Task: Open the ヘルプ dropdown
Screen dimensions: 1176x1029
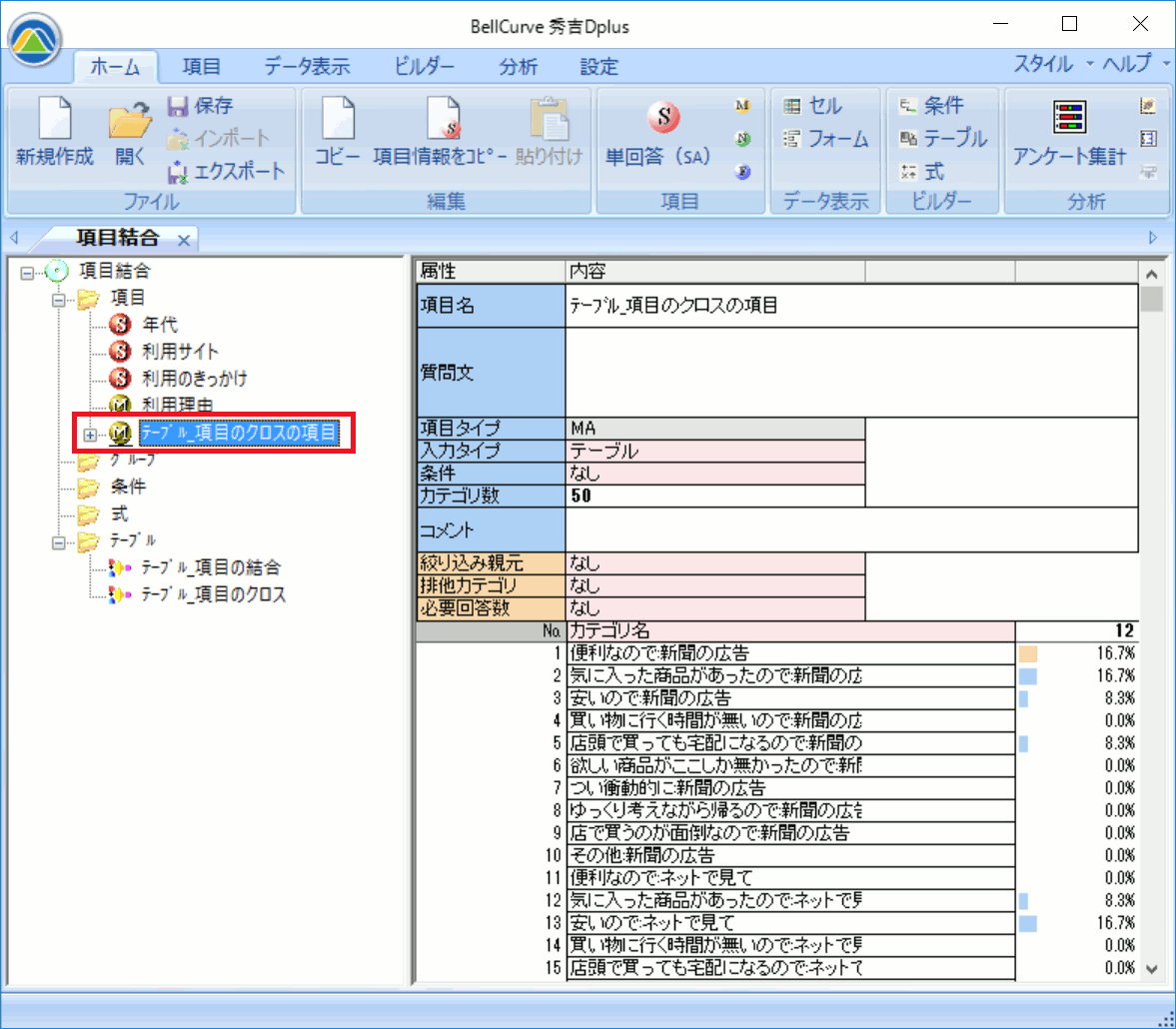Action: [x=1134, y=64]
